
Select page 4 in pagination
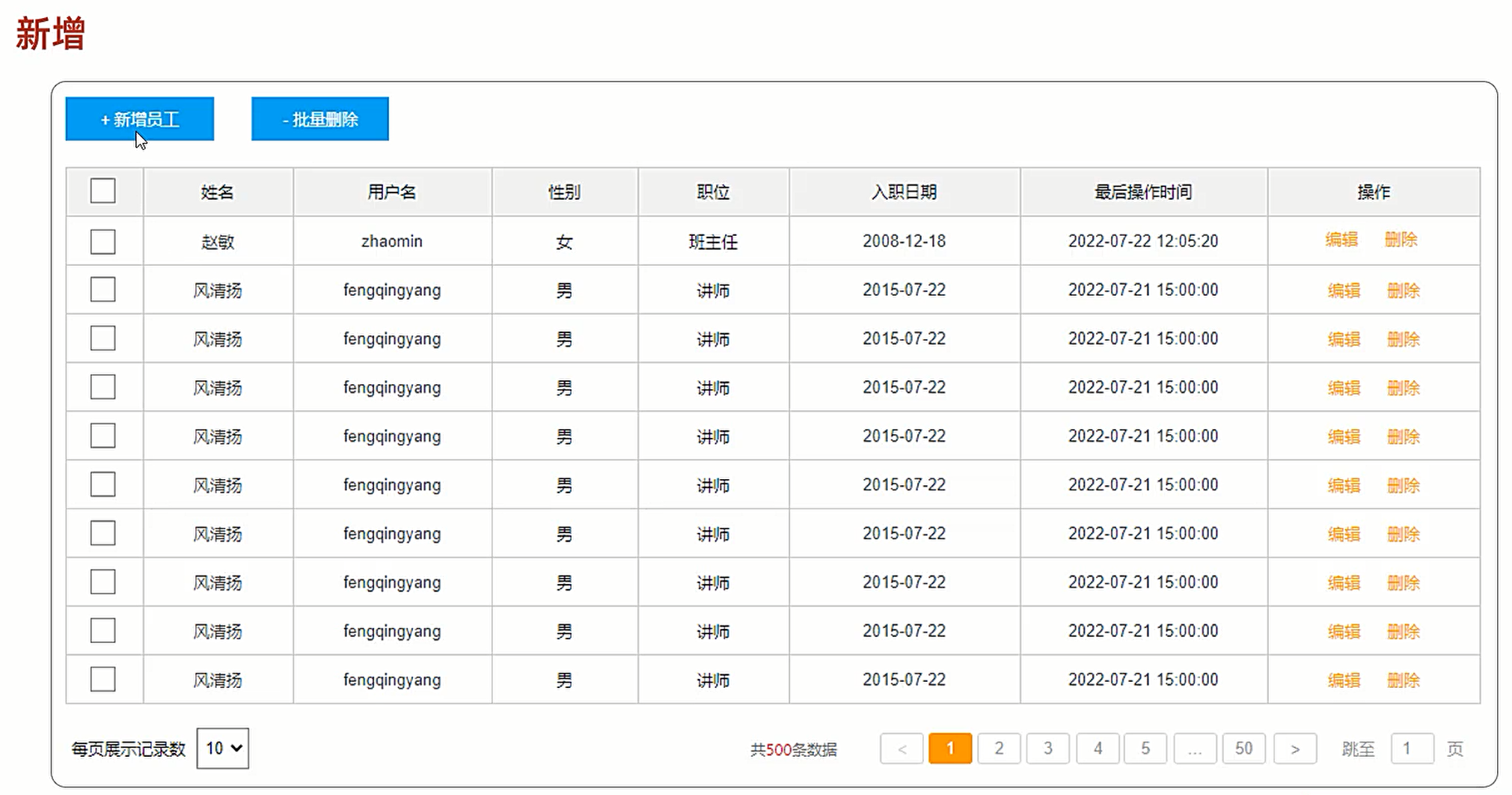[1098, 749]
